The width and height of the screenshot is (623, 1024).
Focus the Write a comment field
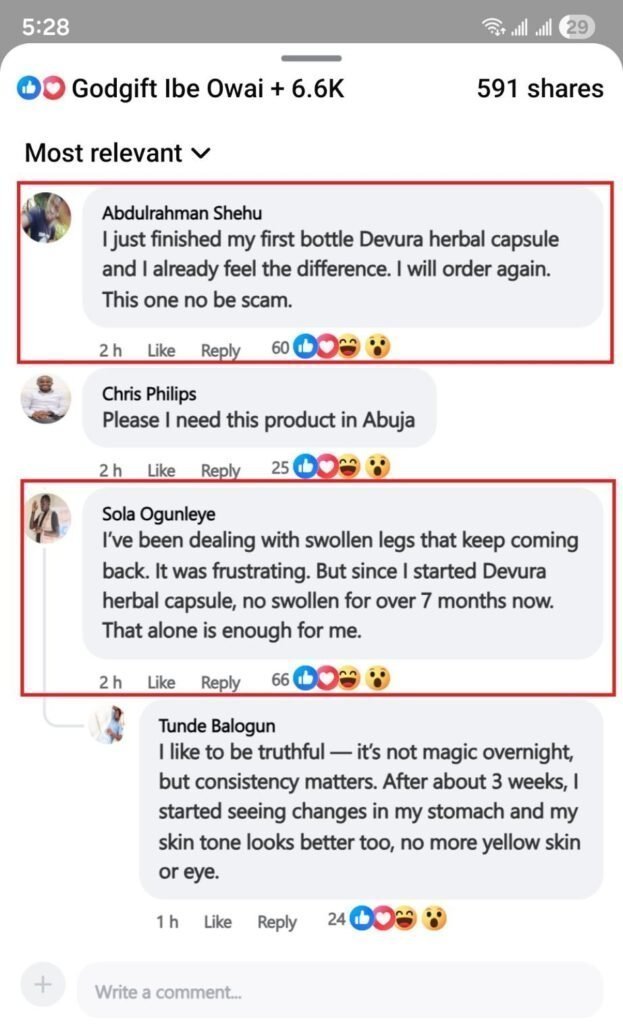tap(340, 991)
